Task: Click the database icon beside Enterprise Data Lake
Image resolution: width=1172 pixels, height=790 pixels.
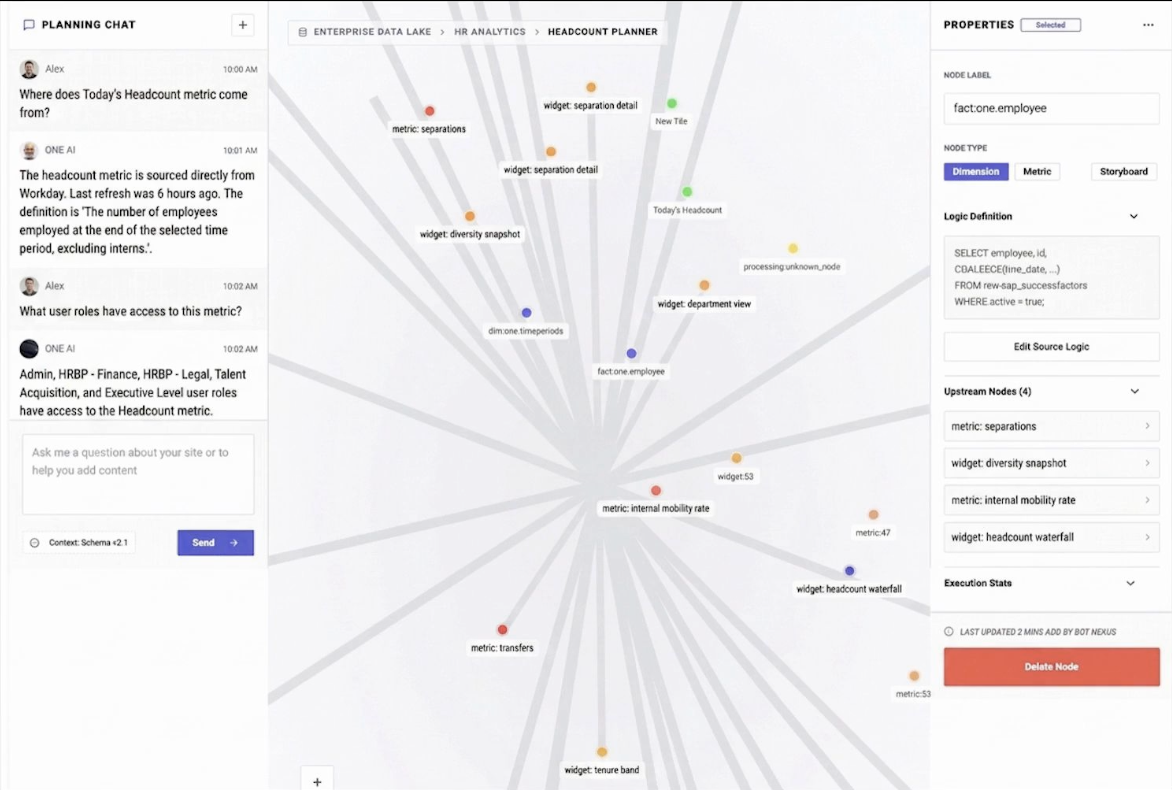Action: point(303,32)
